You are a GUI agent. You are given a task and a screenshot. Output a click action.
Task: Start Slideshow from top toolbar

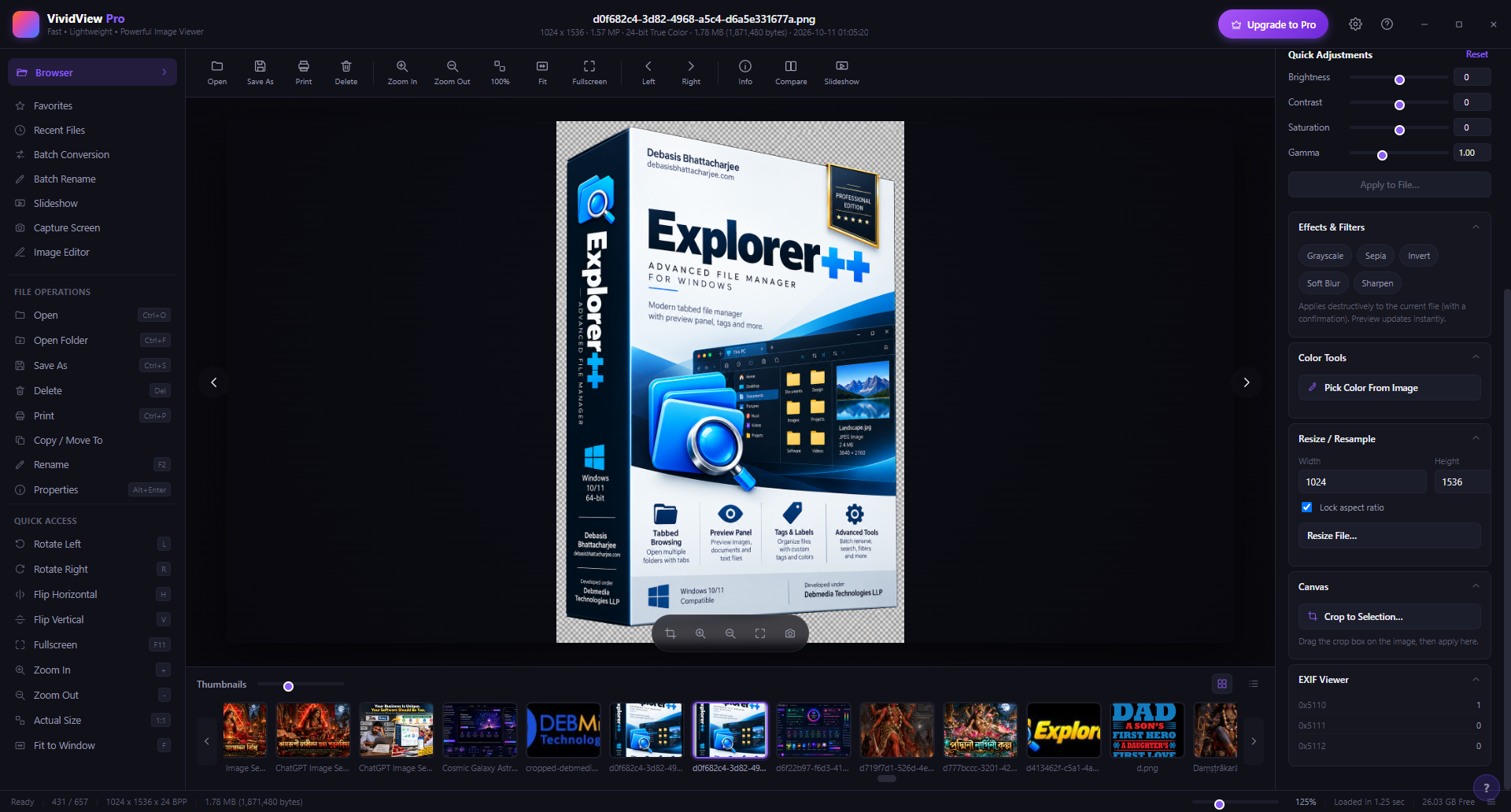[x=842, y=72]
